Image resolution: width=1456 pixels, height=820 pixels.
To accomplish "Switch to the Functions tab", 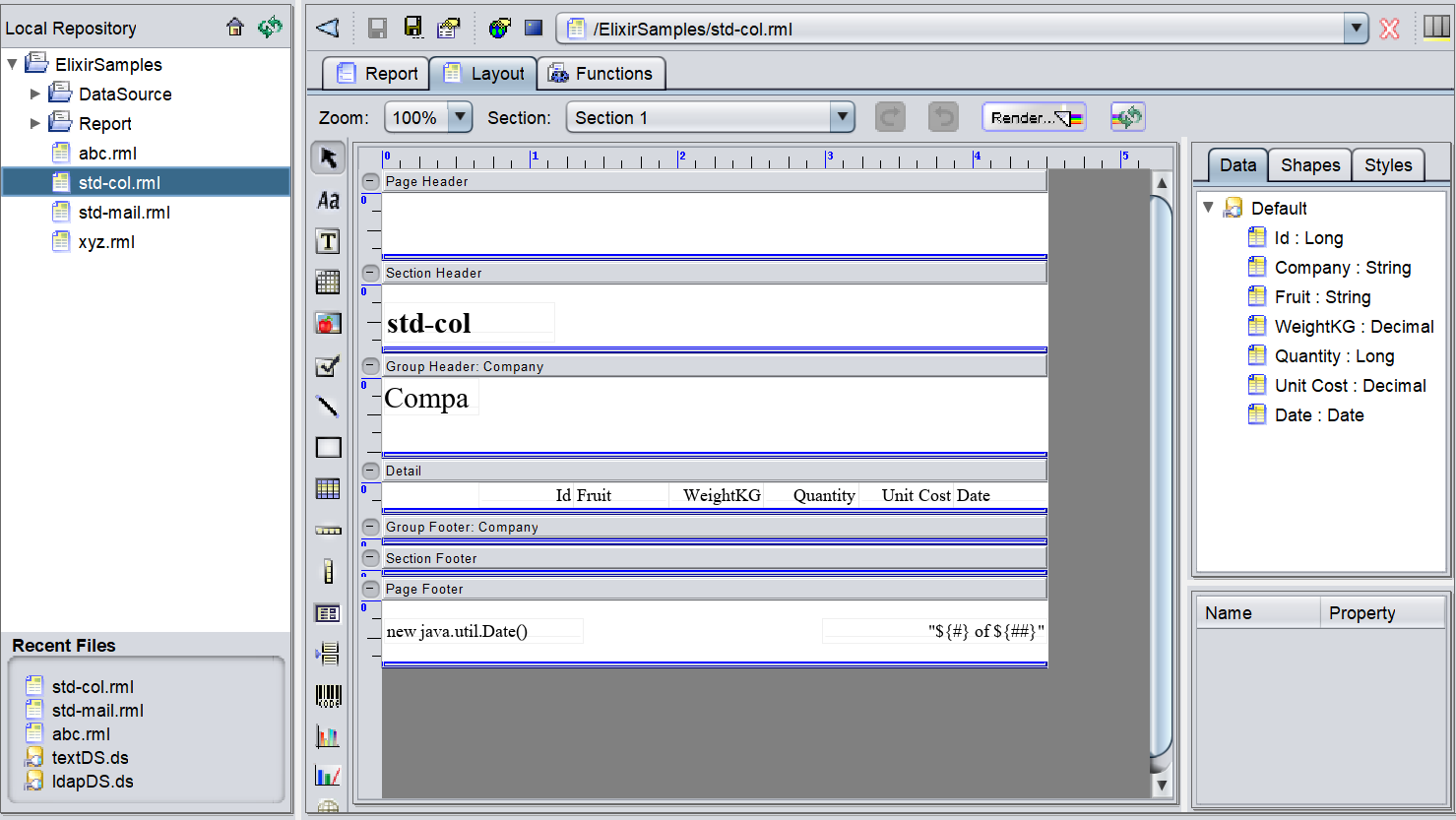I will 601,74.
